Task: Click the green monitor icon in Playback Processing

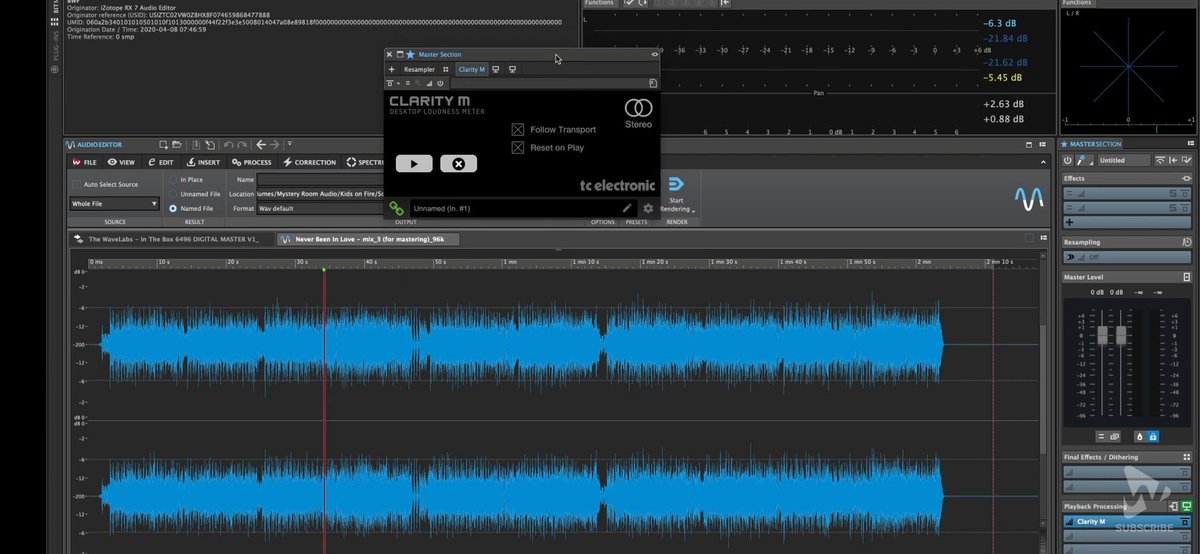Action: [1186, 506]
